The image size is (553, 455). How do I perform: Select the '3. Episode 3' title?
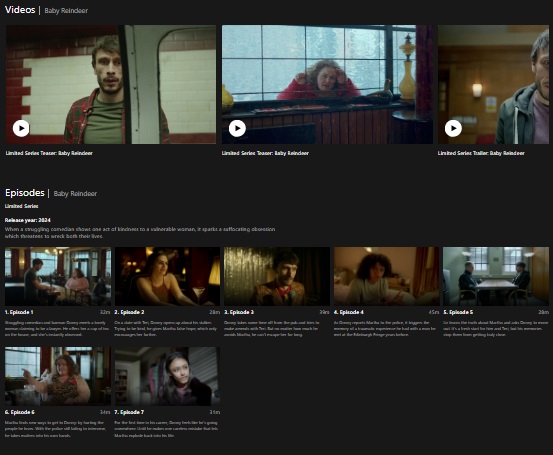point(239,312)
